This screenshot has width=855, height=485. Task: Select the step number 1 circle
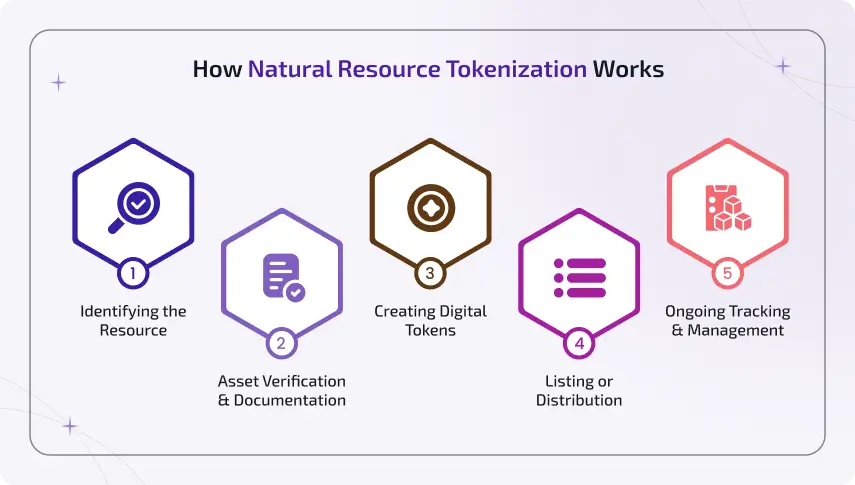click(x=133, y=273)
